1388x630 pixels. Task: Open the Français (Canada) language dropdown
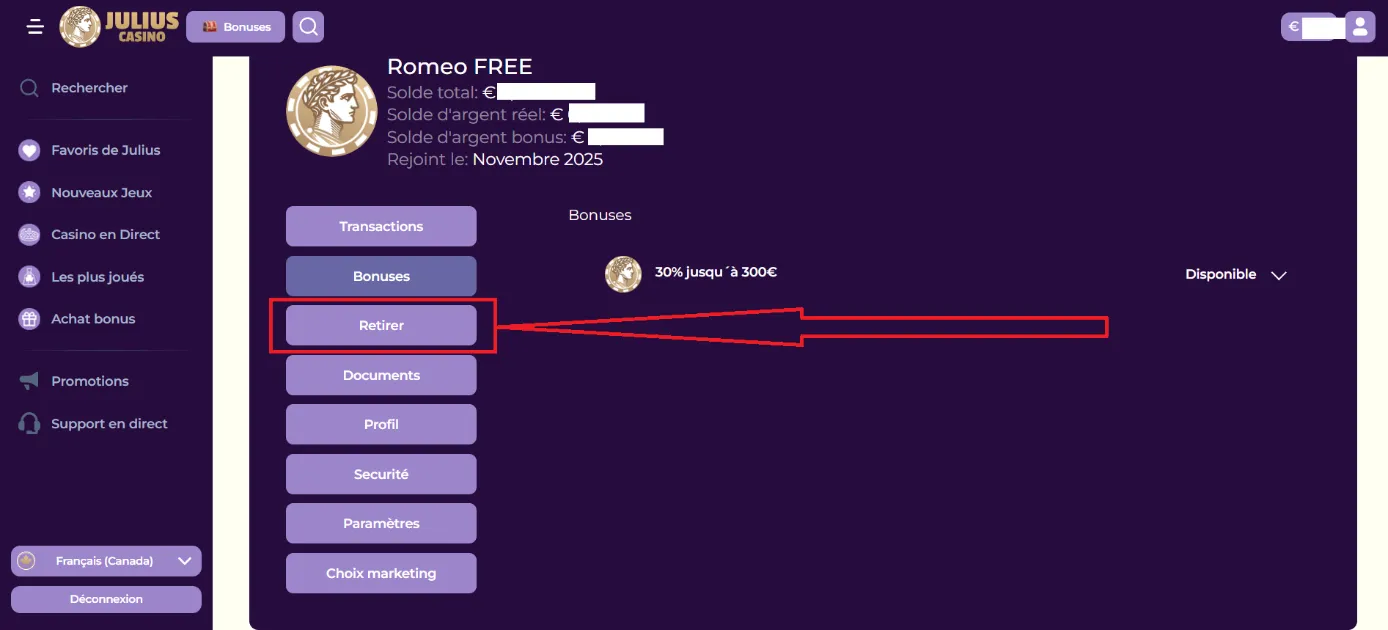[106, 561]
